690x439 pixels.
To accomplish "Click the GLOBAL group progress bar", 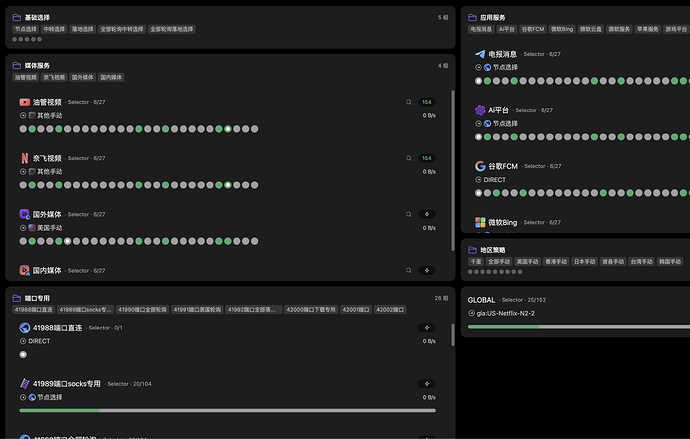I will click(579, 327).
